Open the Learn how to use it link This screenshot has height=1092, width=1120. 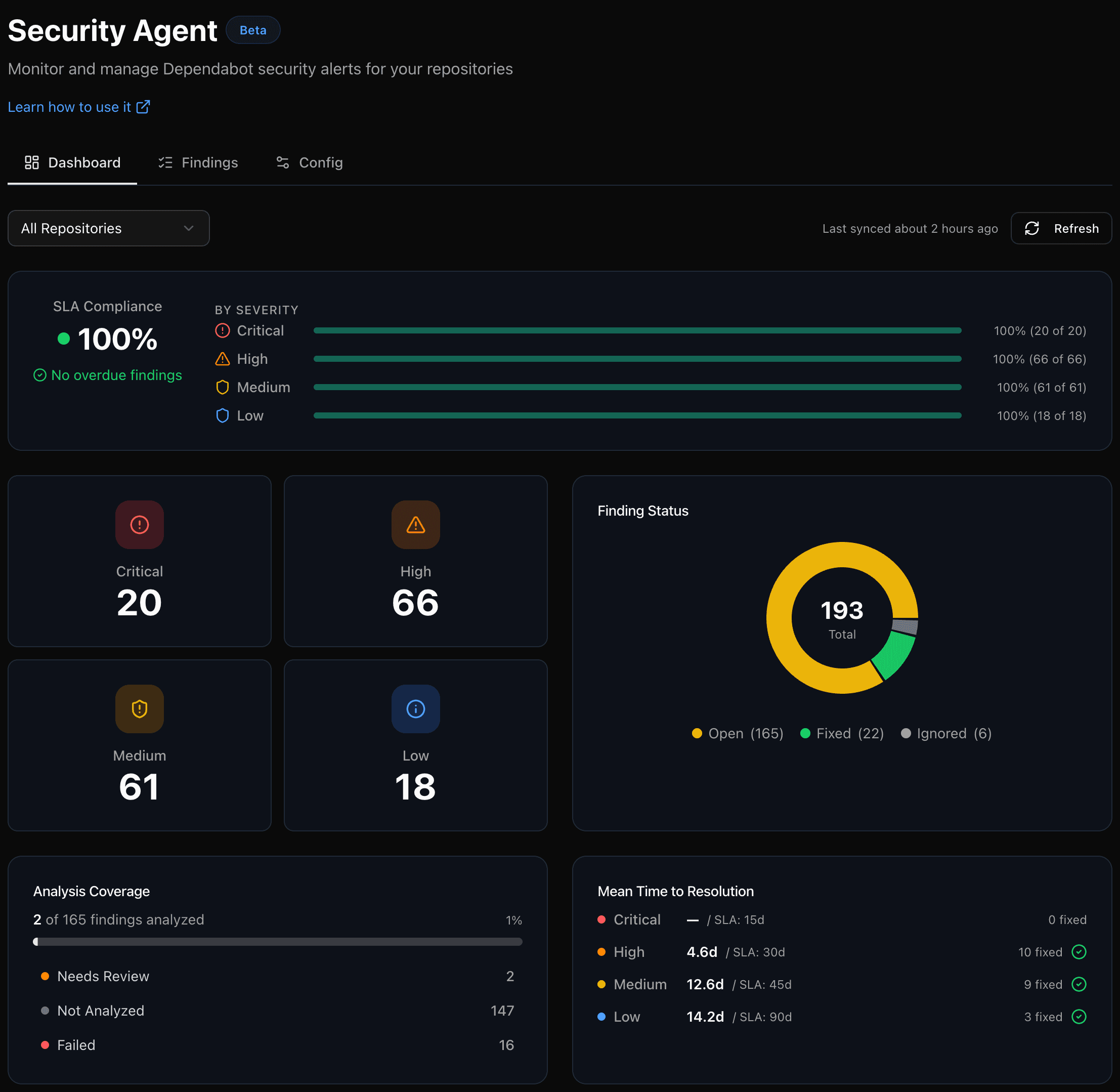(x=78, y=107)
